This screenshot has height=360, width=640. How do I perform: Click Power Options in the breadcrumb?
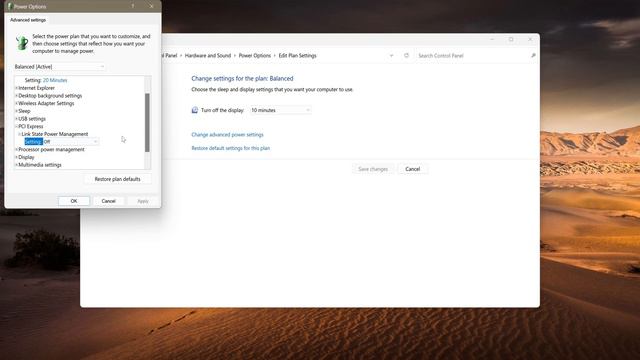tap(255, 56)
